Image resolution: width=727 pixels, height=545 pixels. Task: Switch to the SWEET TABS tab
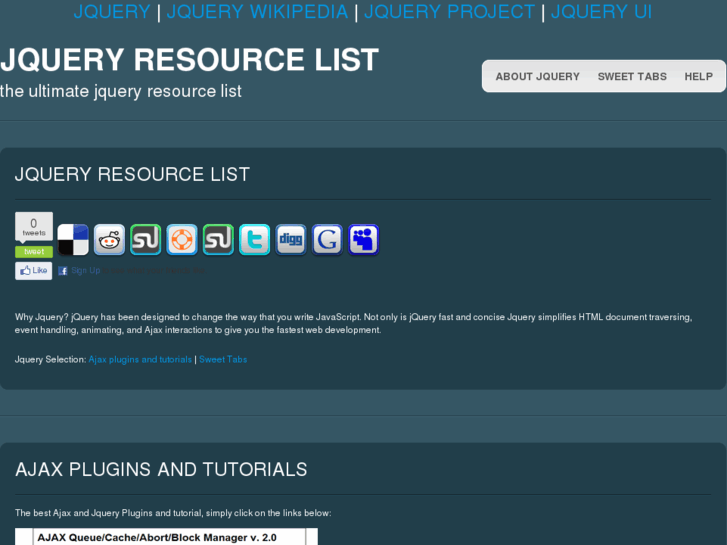(x=632, y=77)
